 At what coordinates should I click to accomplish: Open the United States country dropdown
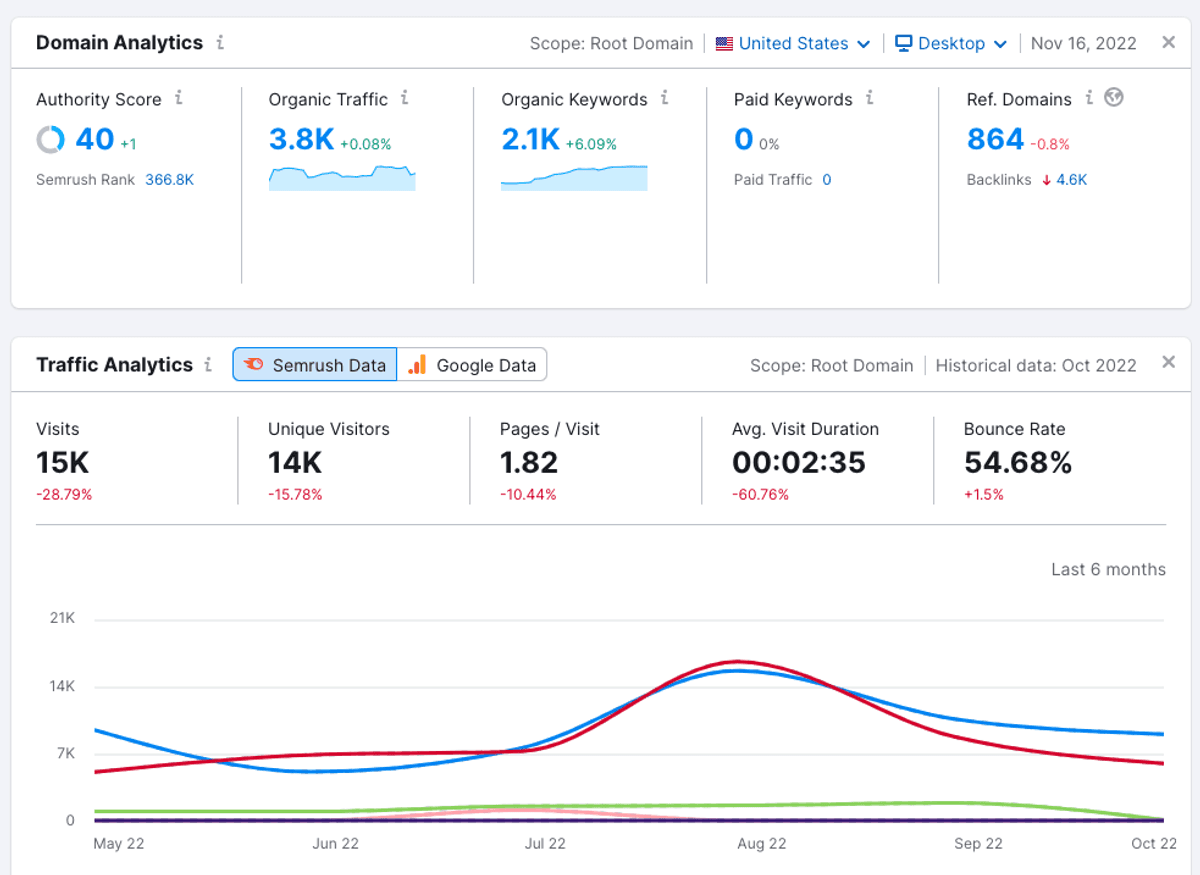pos(793,43)
